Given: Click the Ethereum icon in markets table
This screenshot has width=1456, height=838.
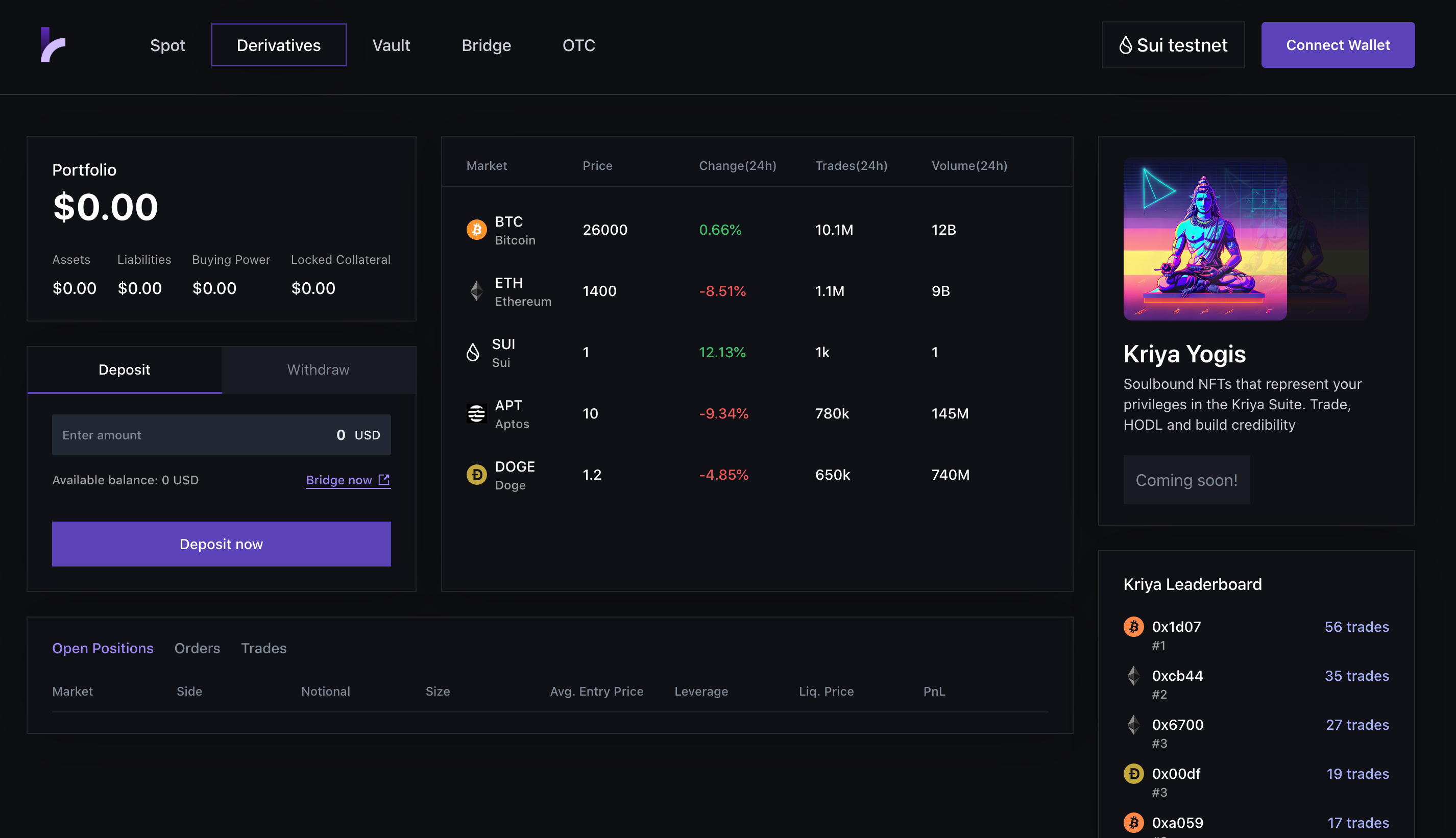Looking at the screenshot, I should pos(476,291).
